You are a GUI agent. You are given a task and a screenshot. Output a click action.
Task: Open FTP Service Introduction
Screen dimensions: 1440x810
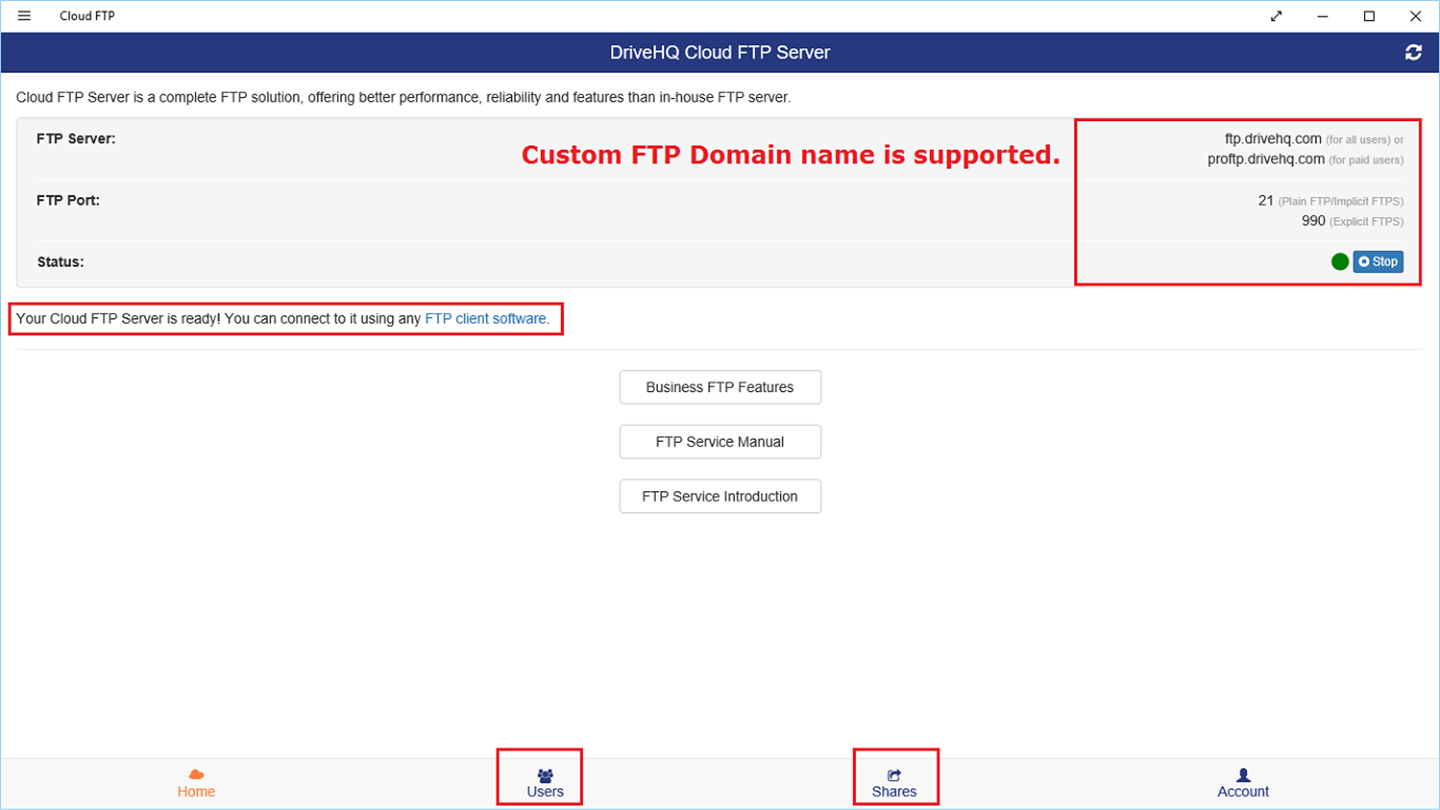point(720,496)
